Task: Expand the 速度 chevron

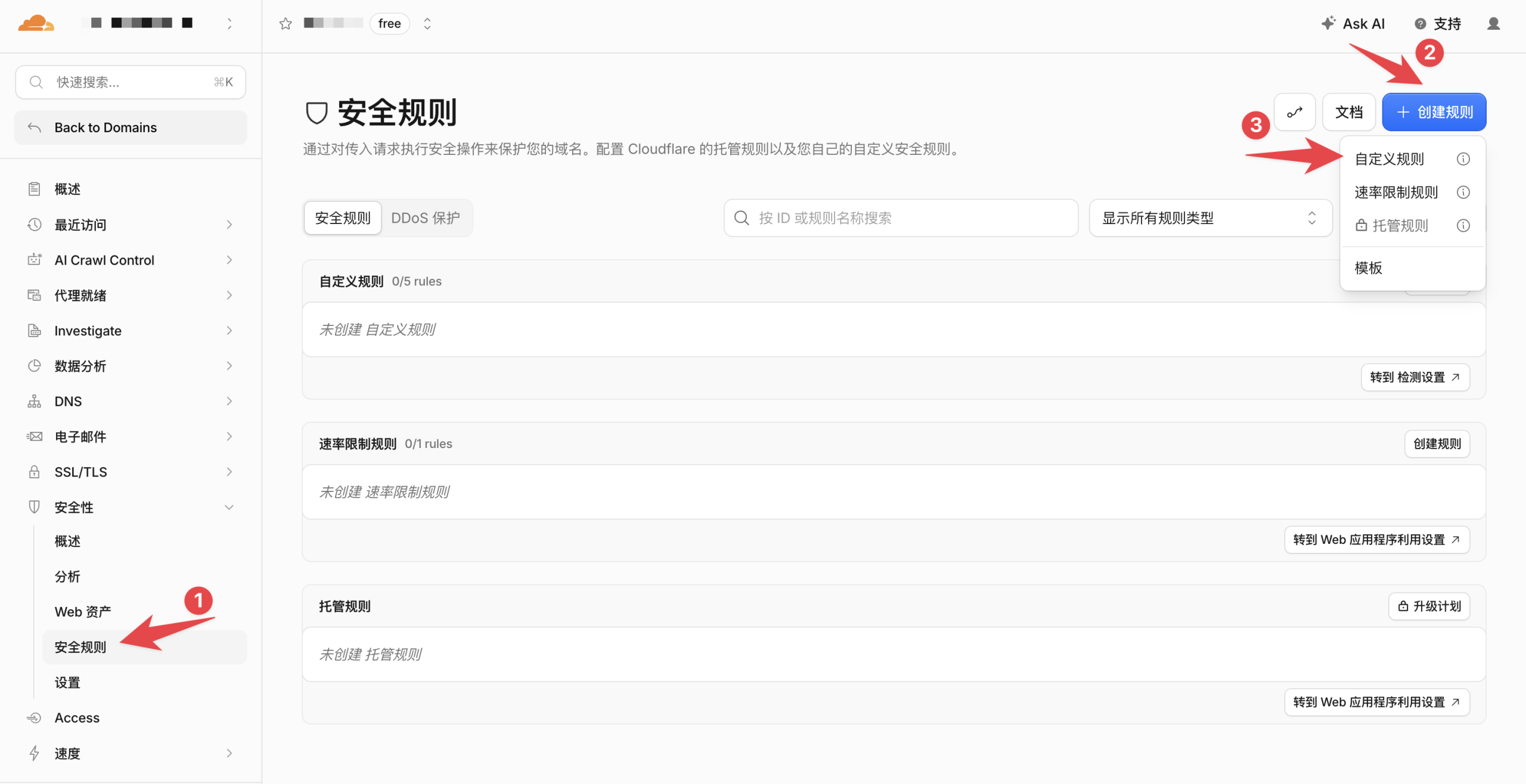Action: tap(229, 754)
